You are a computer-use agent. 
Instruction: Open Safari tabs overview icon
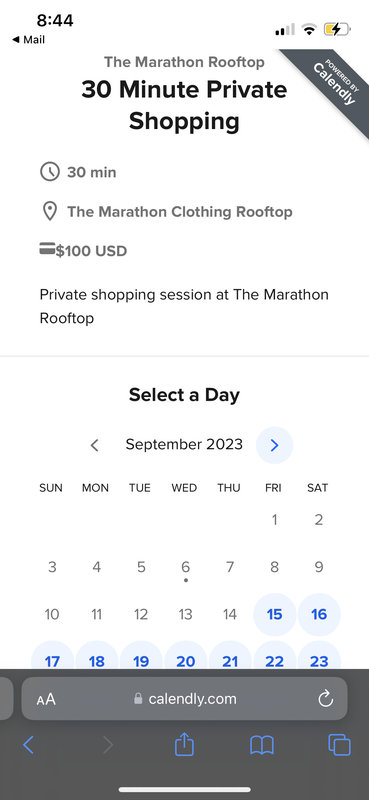[x=339, y=745]
